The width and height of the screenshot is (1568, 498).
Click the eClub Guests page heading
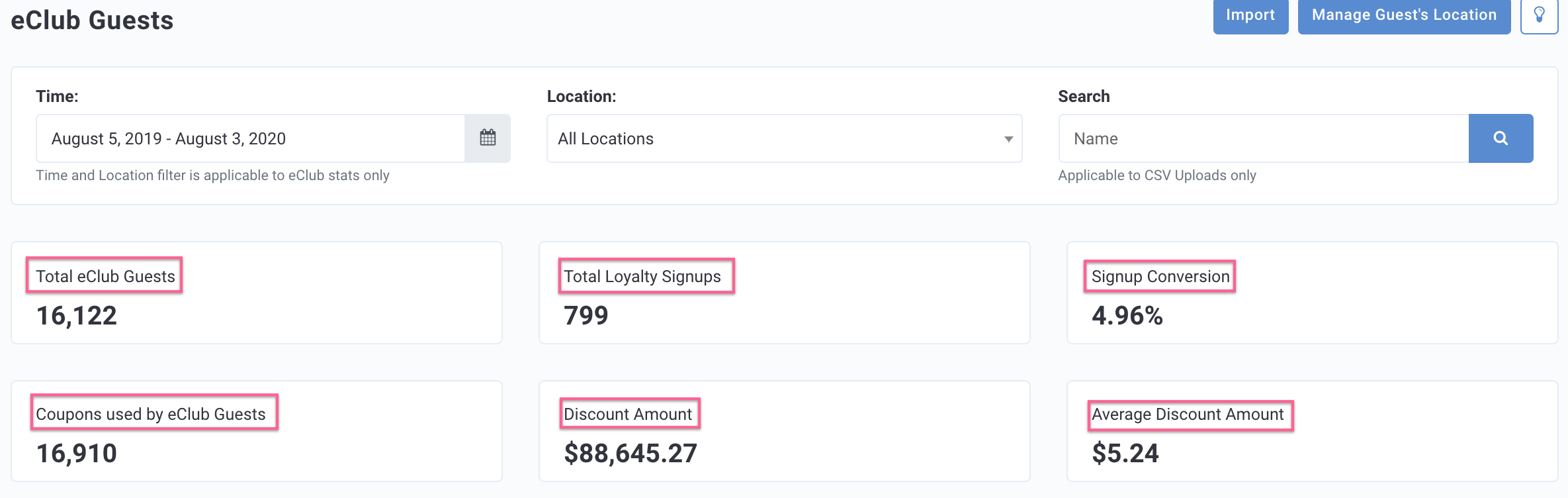coord(92,21)
